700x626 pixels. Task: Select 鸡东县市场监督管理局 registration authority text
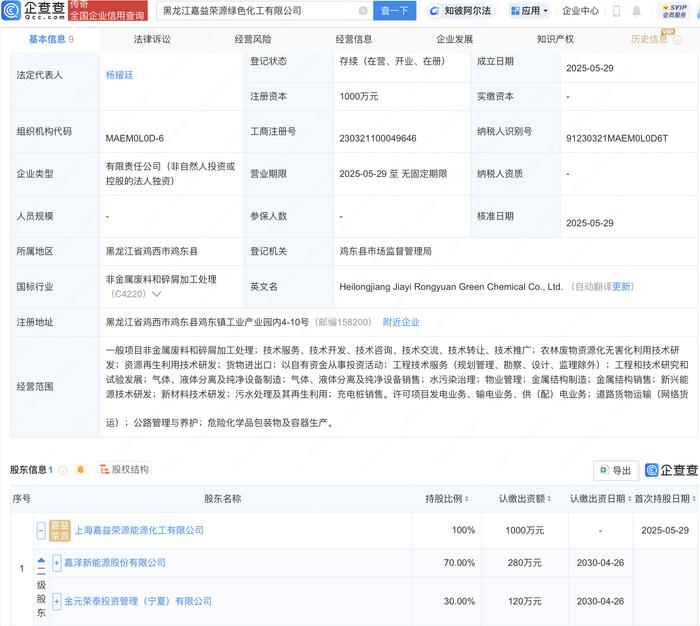[385, 251]
